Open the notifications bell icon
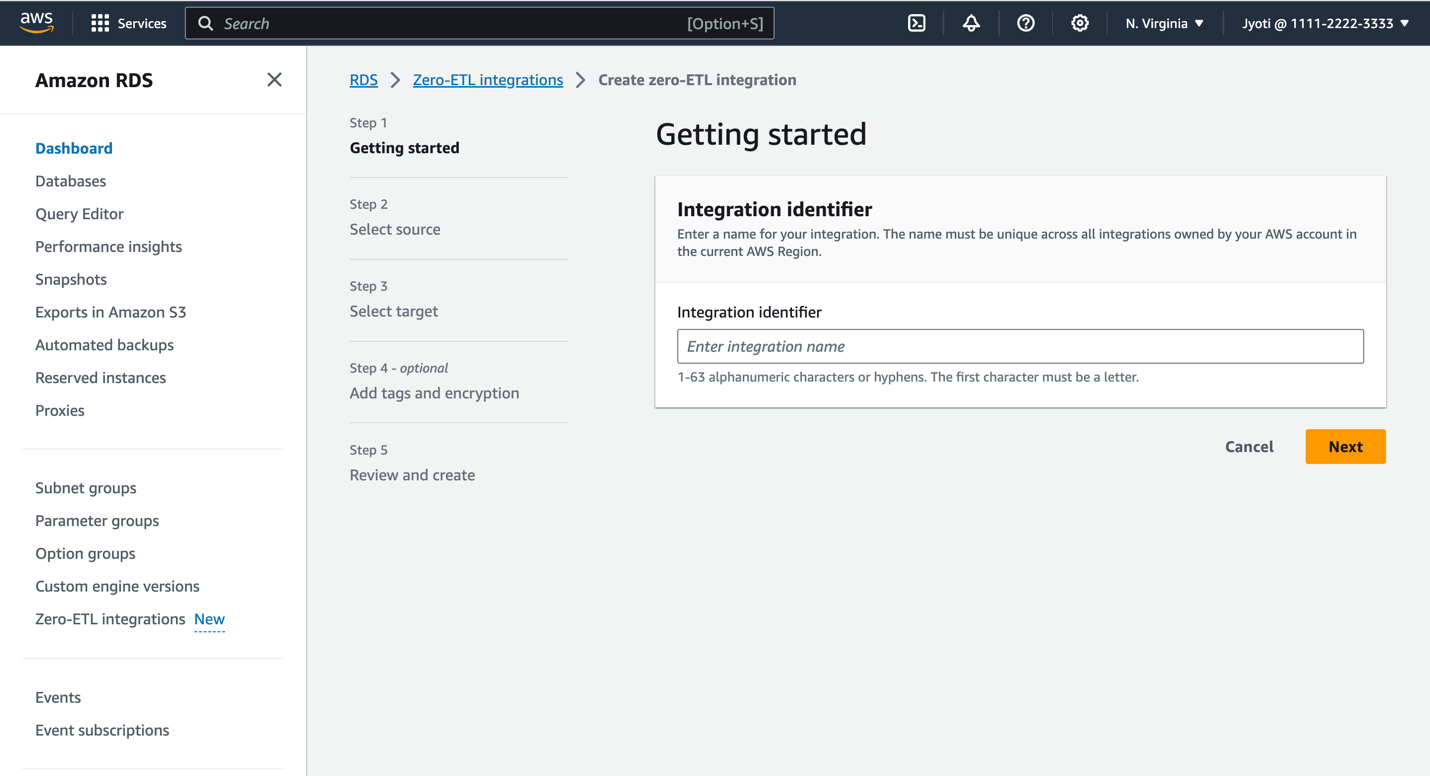The image size is (1430, 776). pos(971,23)
